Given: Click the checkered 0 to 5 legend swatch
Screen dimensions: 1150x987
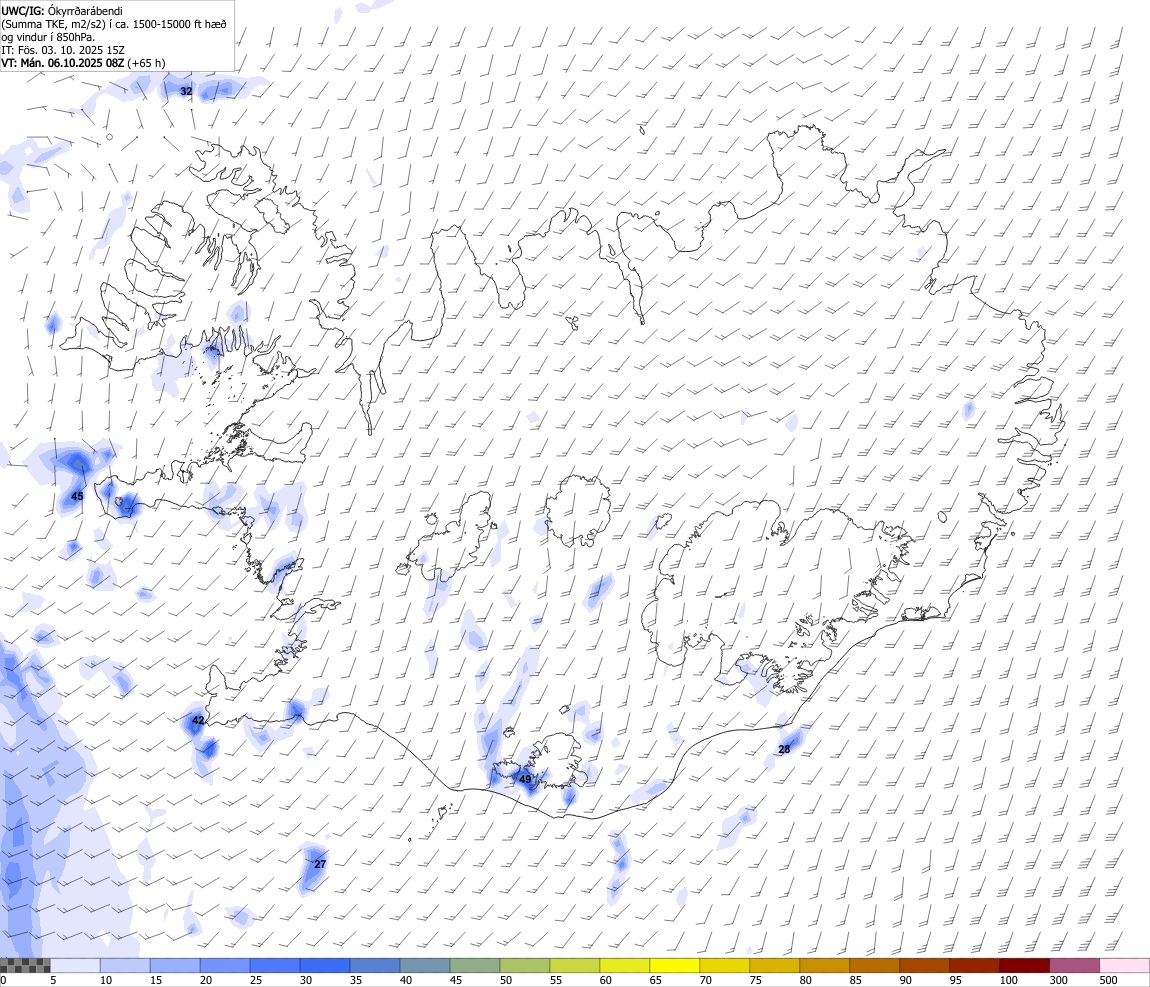Looking at the screenshot, I should click(x=25, y=966).
